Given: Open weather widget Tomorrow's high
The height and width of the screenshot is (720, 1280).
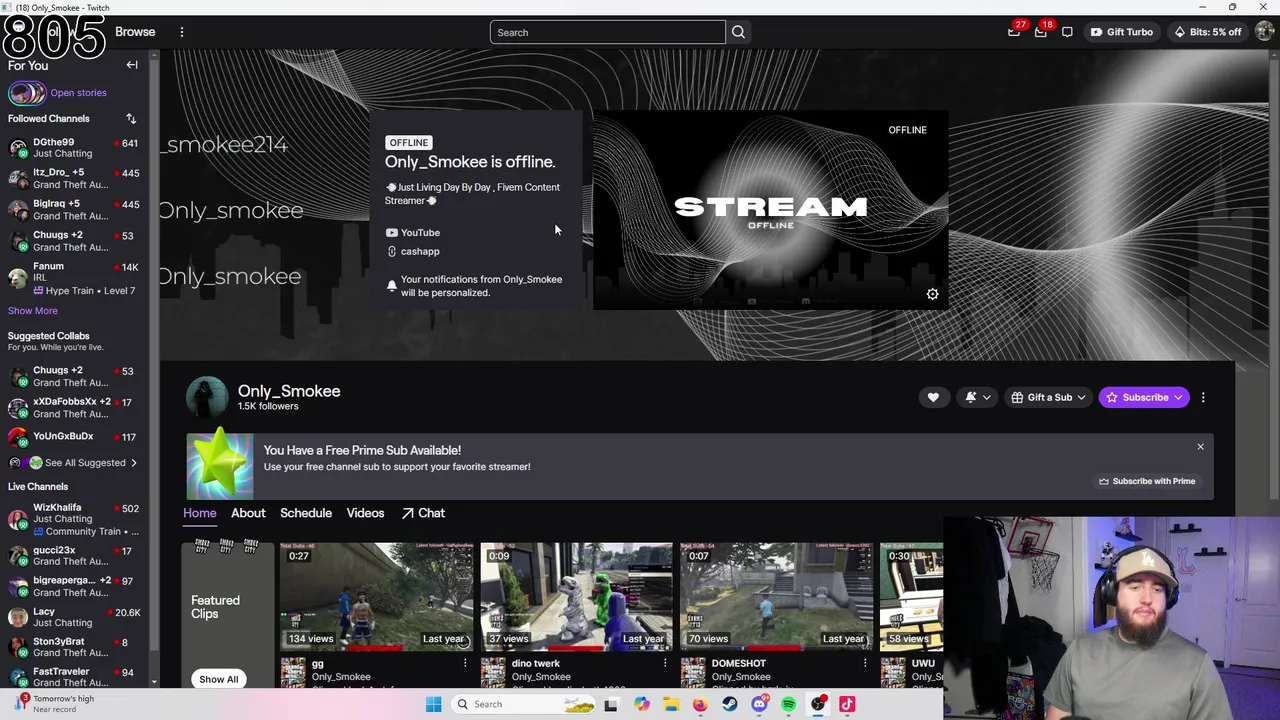Looking at the screenshot, I should (55, 704).
